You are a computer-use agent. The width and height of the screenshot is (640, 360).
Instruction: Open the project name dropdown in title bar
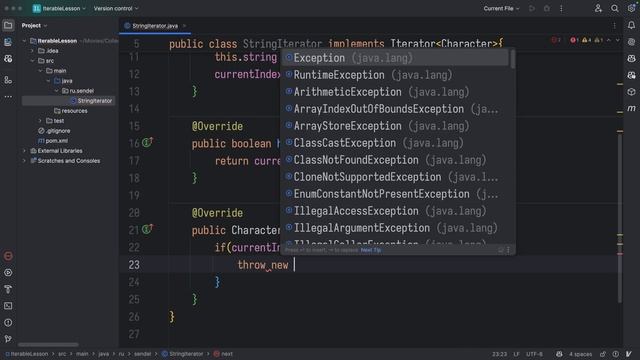(60, 8)
